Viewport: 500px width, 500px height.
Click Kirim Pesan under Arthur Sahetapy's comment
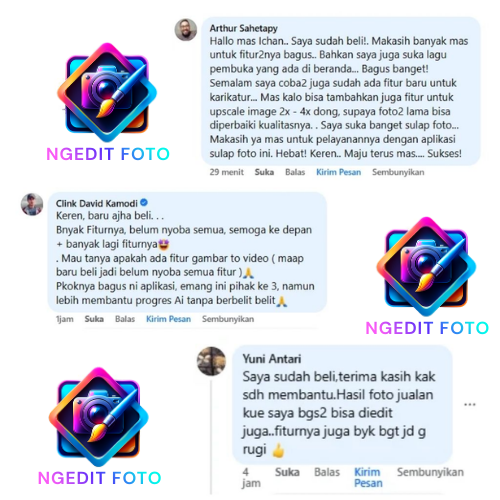coord(339,172)
